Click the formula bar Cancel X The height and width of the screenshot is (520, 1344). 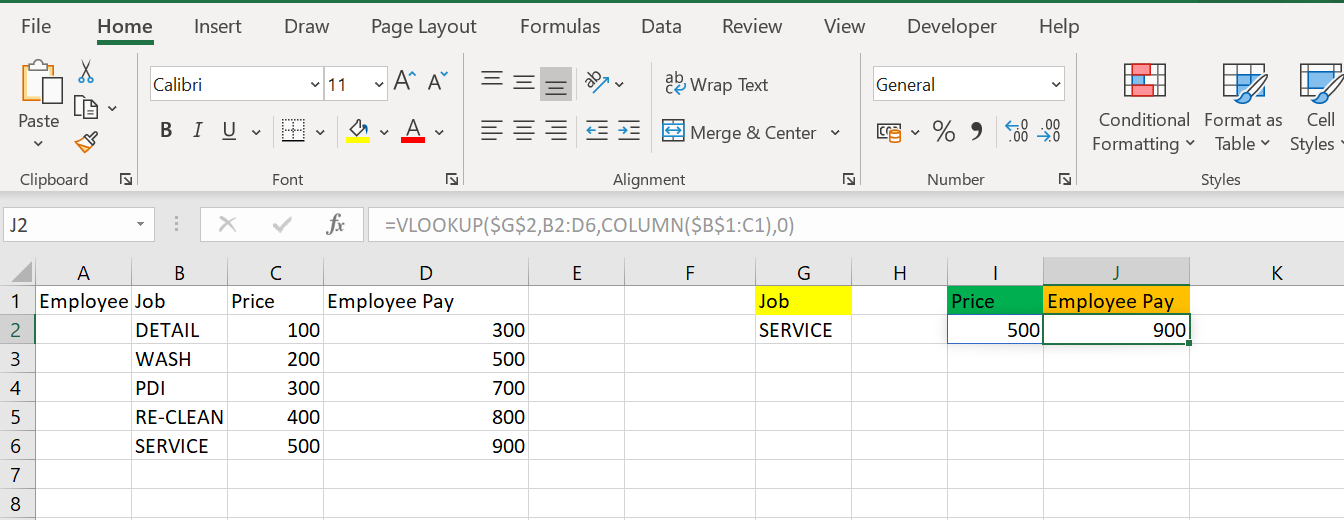[228, 225]
